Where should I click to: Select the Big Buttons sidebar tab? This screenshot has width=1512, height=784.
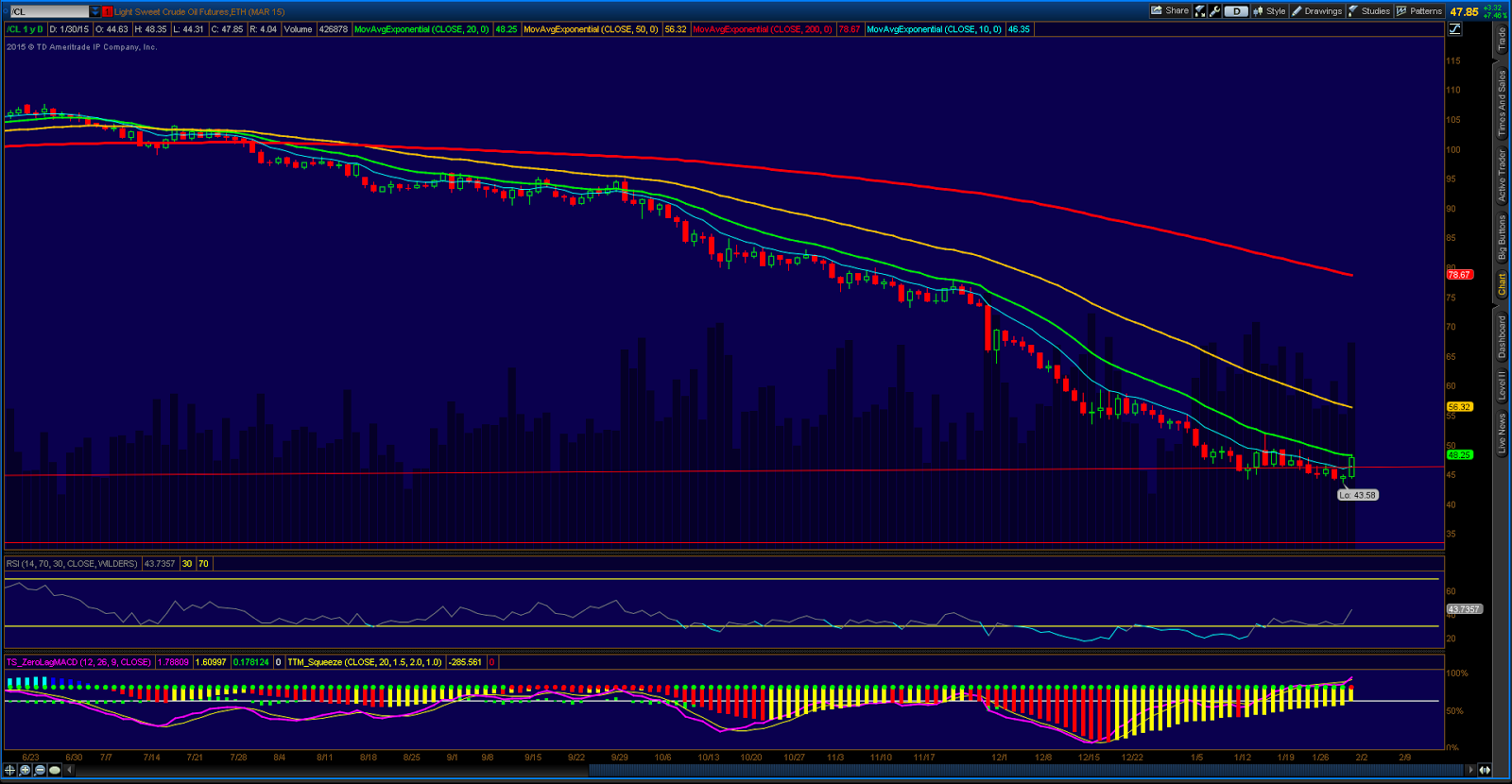tap(1502, 237)
